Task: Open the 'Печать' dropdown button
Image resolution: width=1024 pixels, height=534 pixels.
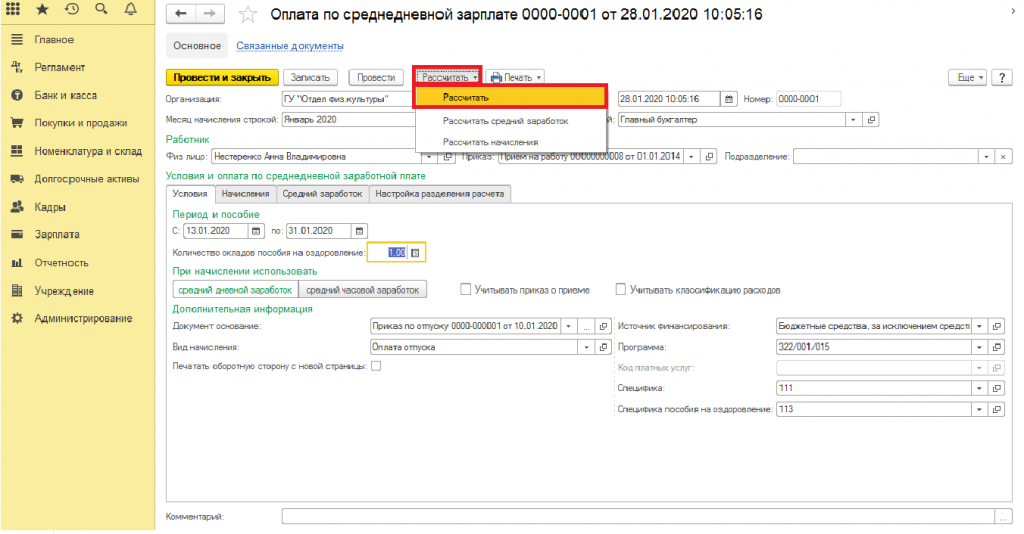Action: [x=516, y=77]
